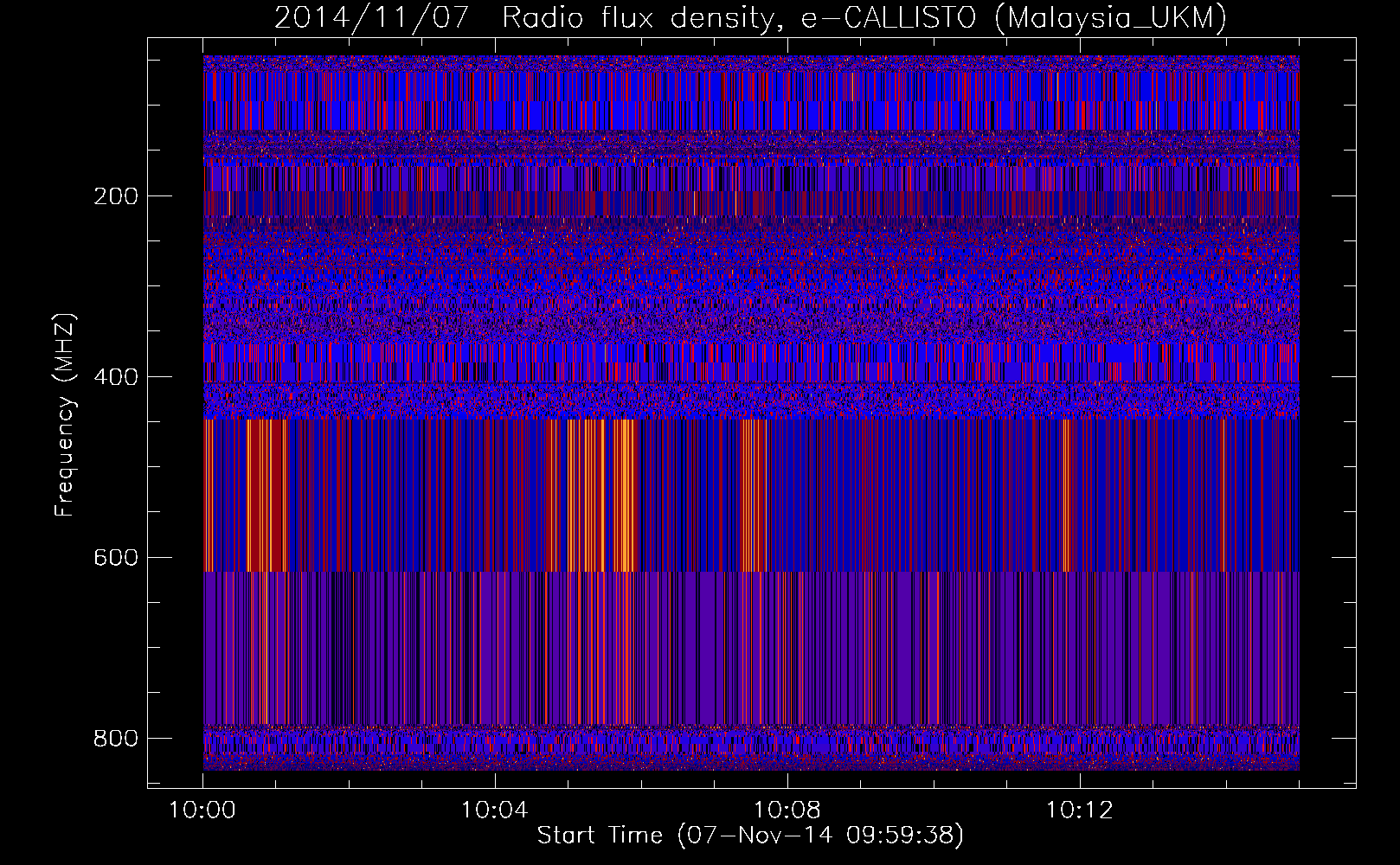Click the 200 MHz frequency tick label
1400x865 pixels.
pos(115,196)
